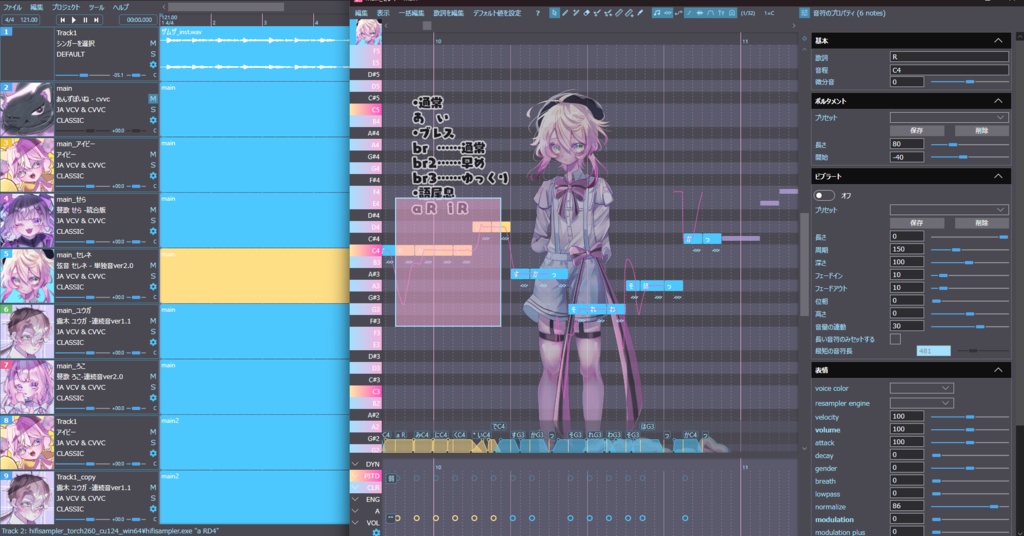Open the voice color dropdown

[921, 388]
